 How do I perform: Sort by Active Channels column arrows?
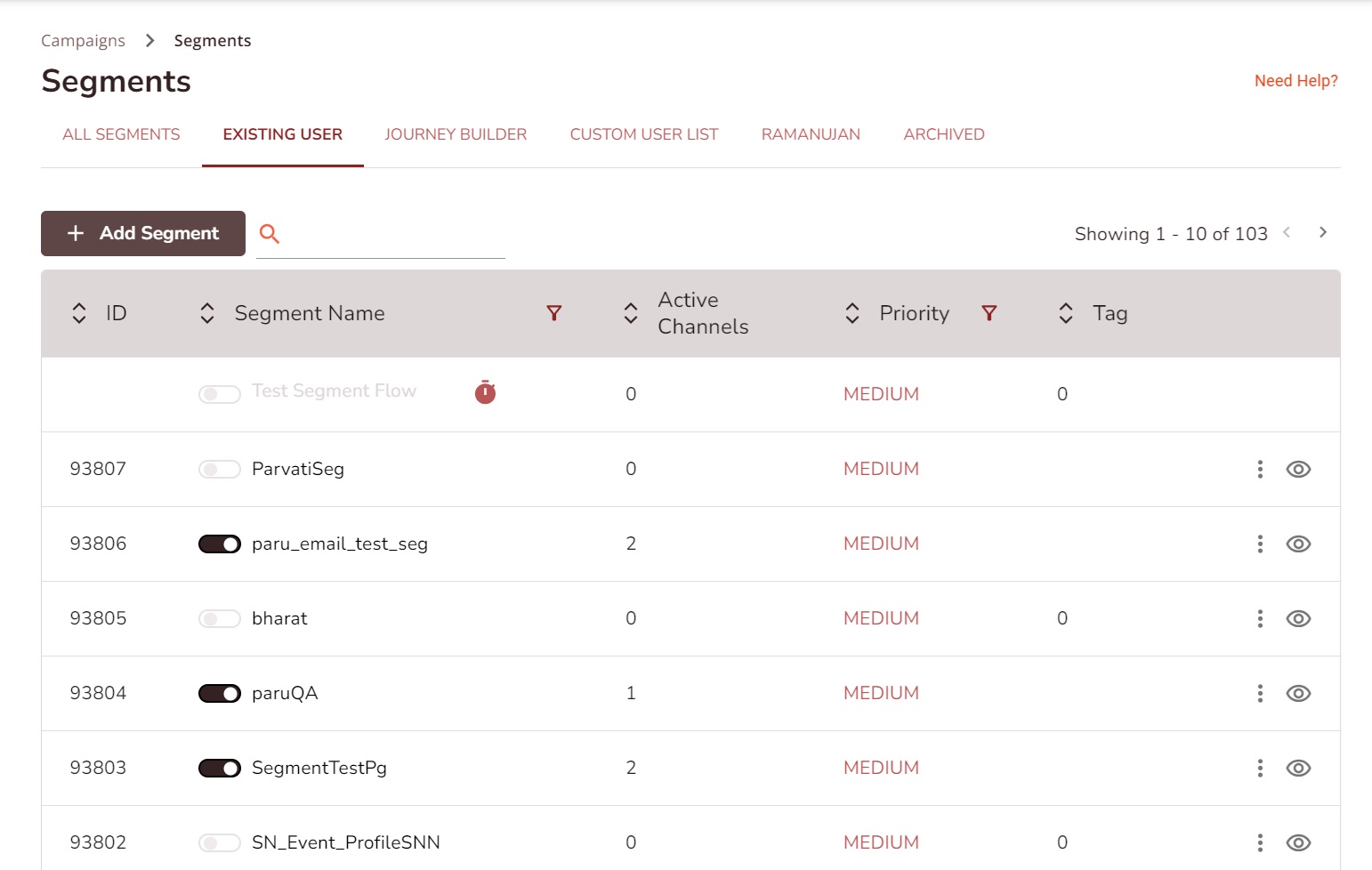tap(630, 313)
